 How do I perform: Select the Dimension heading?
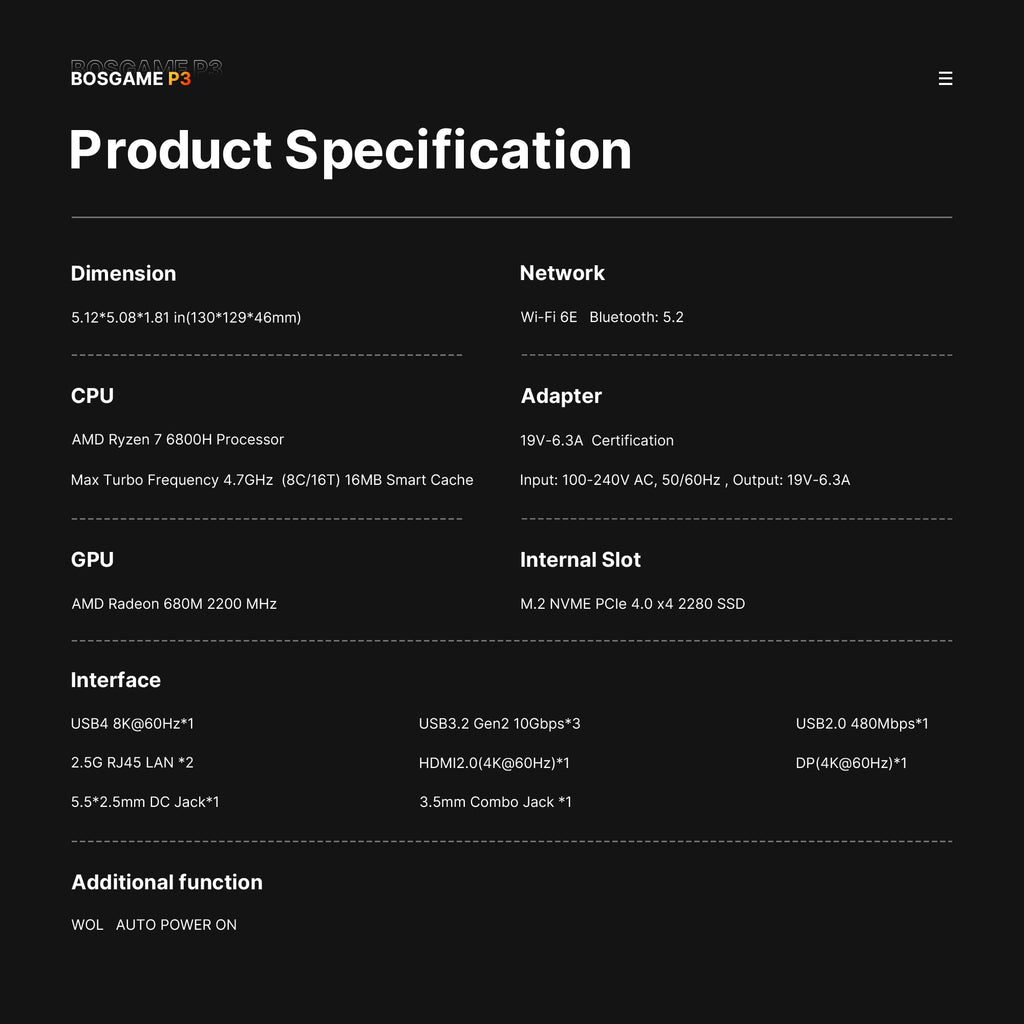tap(123, 273)
